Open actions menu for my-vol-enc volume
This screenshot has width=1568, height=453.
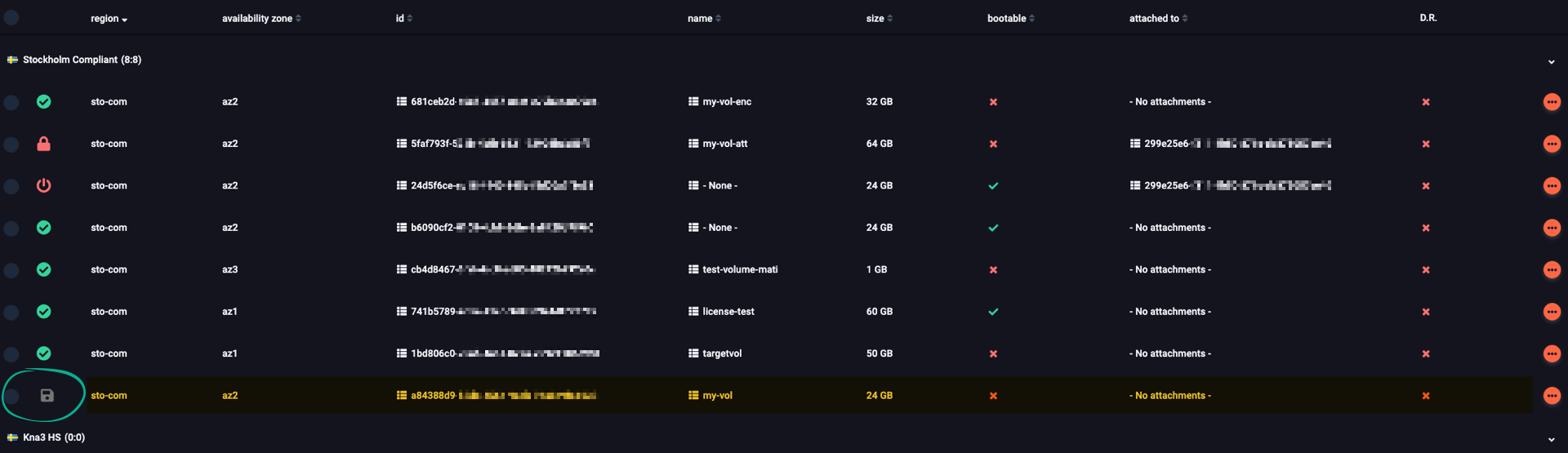1552,102
